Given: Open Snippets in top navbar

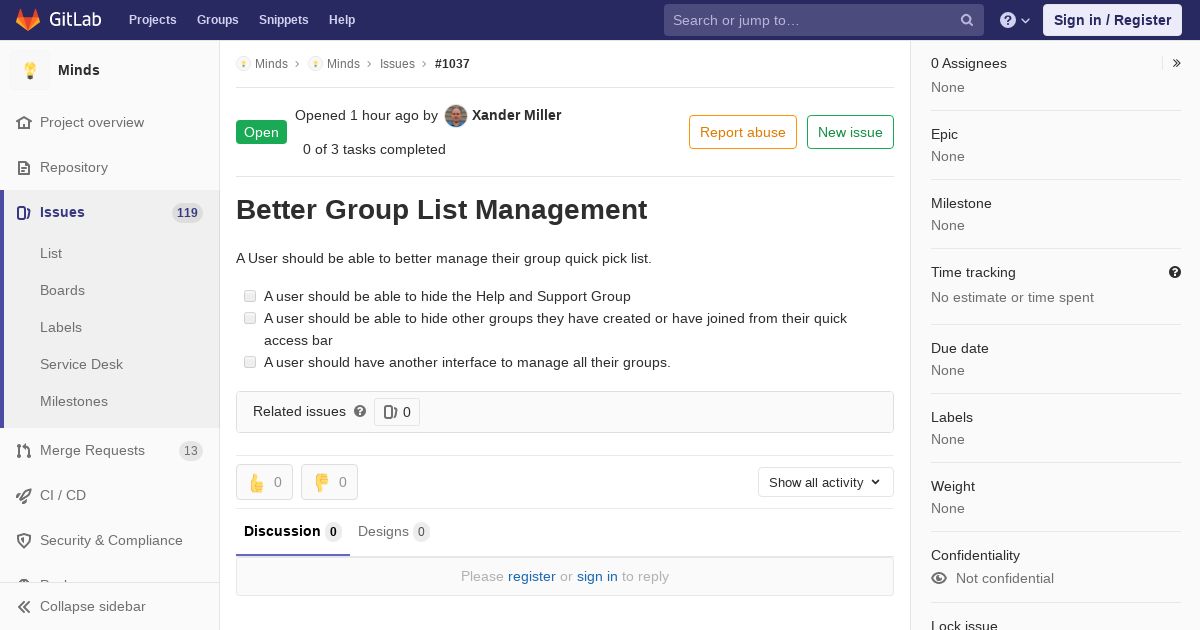Looking at the screenshot, I should tap(284, 20).
